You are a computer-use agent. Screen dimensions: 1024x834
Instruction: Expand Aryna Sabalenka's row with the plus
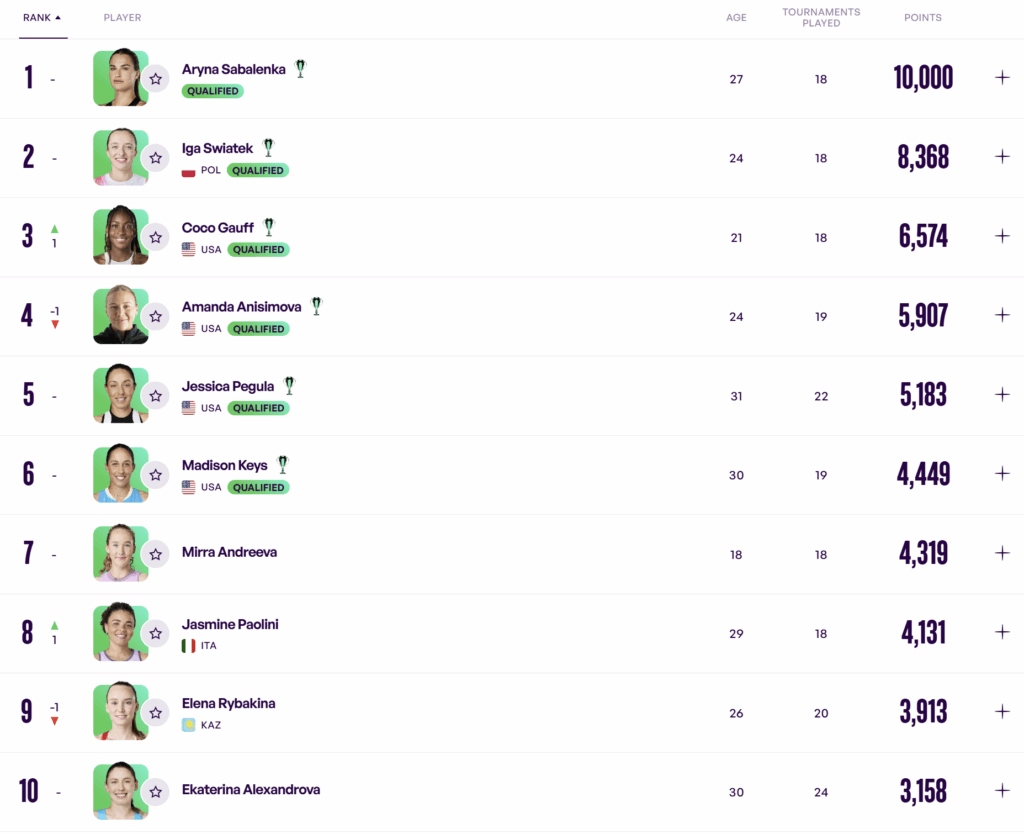(1002, 78)
